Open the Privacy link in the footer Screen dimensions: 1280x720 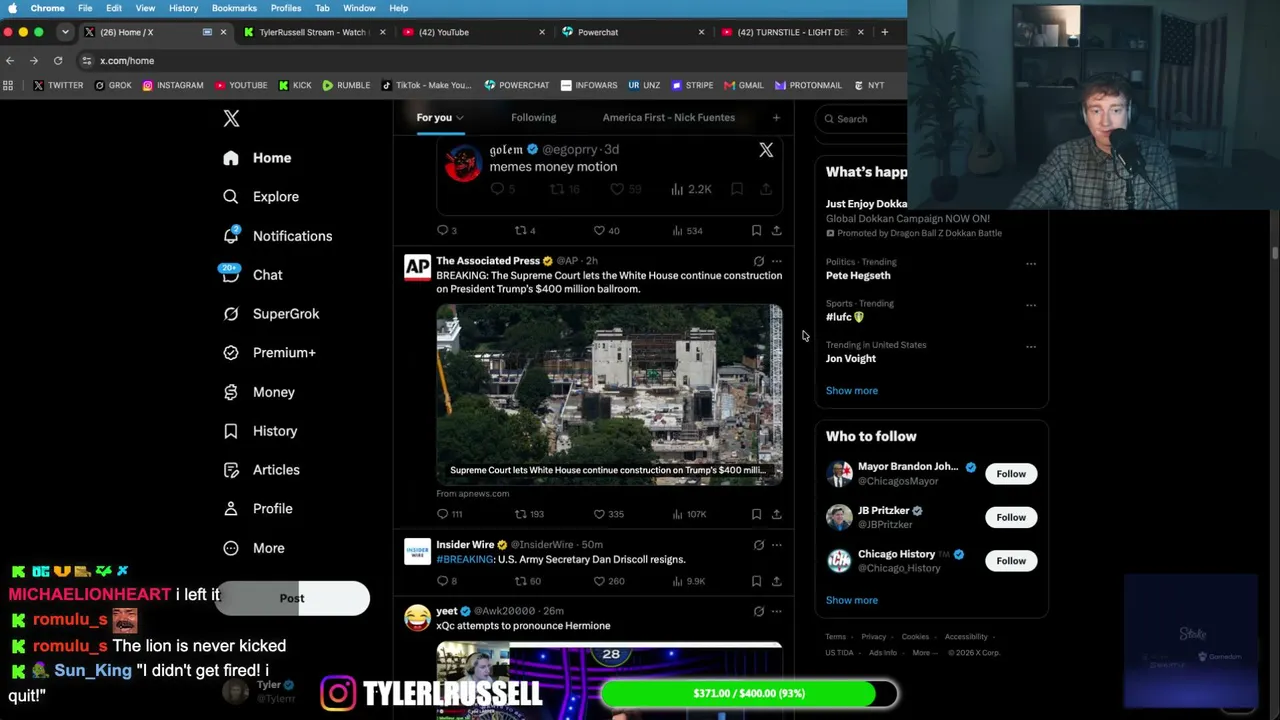point(874,637)
